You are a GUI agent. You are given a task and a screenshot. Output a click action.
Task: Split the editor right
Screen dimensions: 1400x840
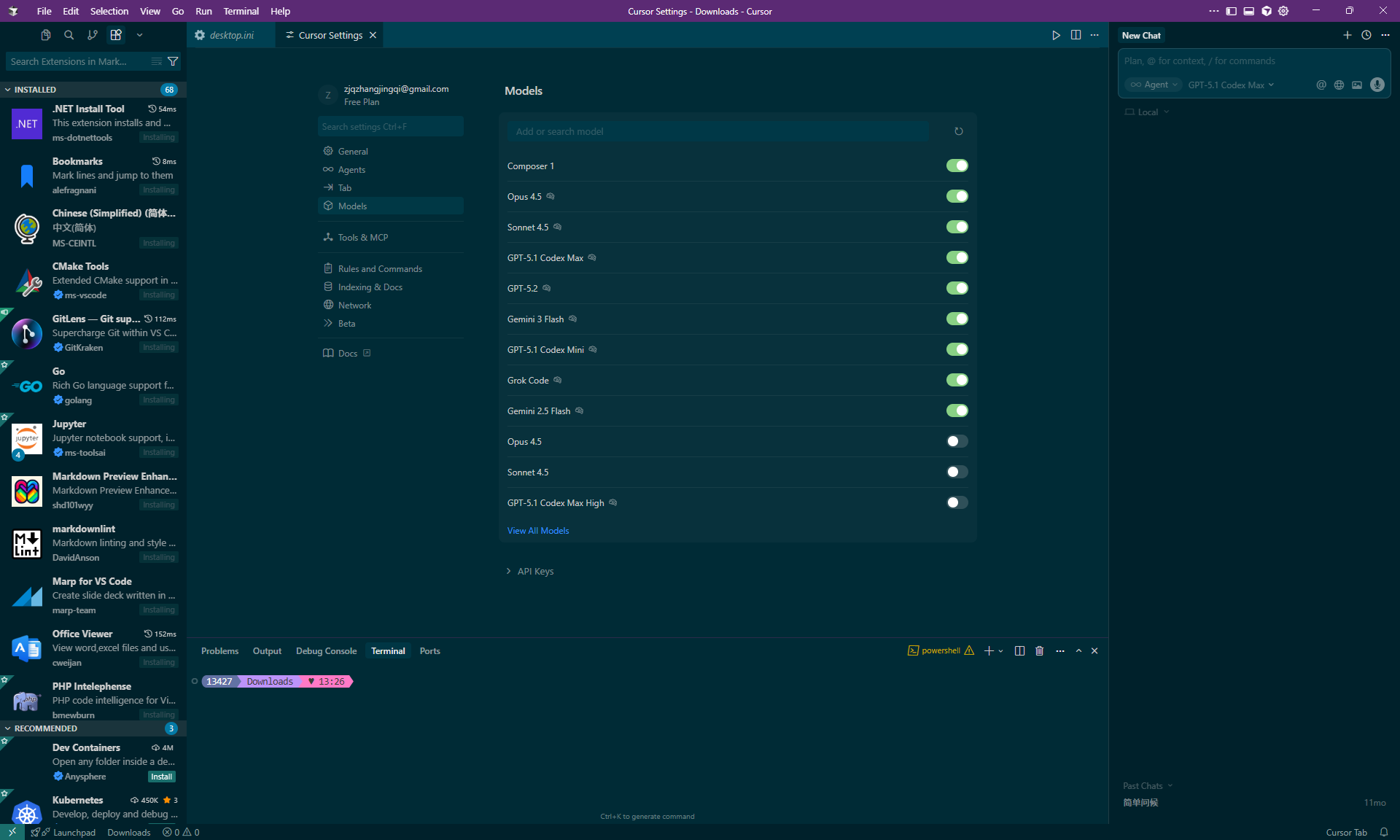click(1076, 35)
